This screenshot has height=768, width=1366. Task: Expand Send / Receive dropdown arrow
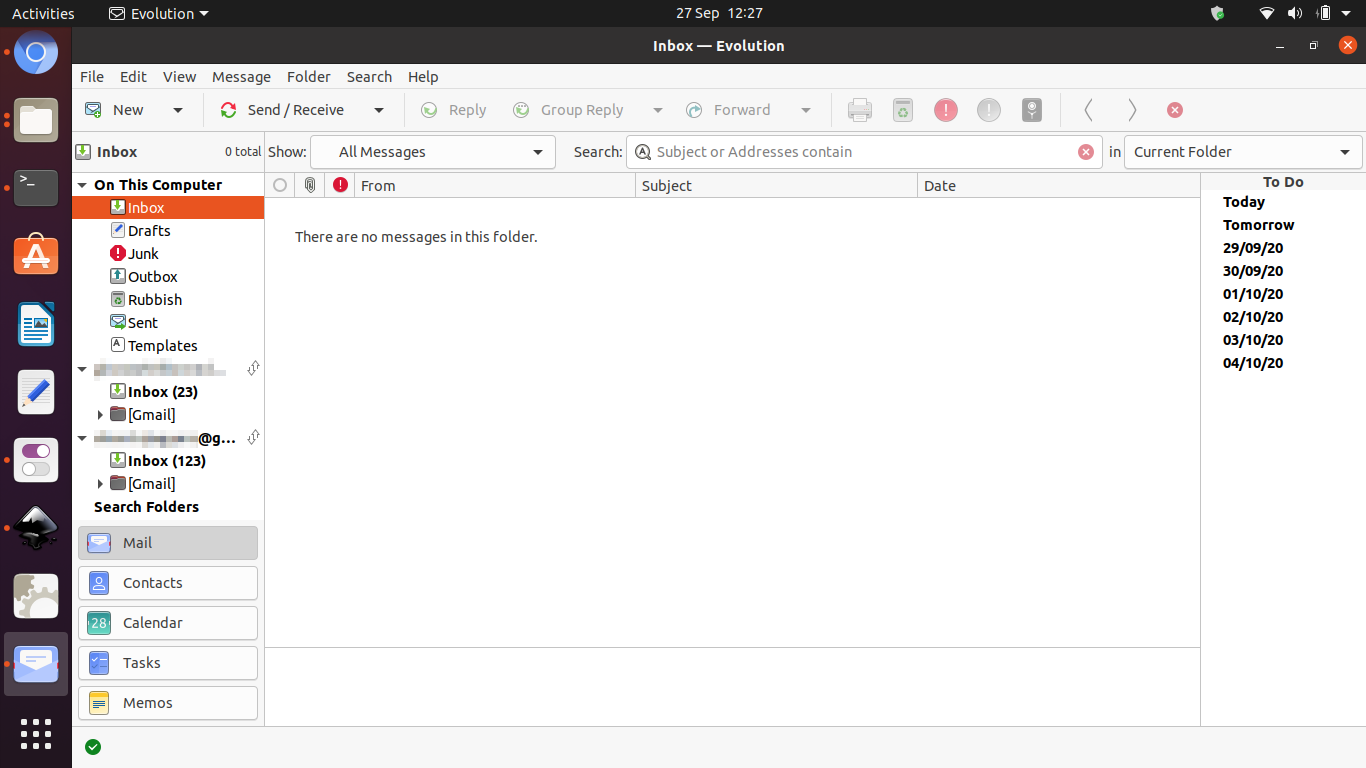tap(379, 110)
